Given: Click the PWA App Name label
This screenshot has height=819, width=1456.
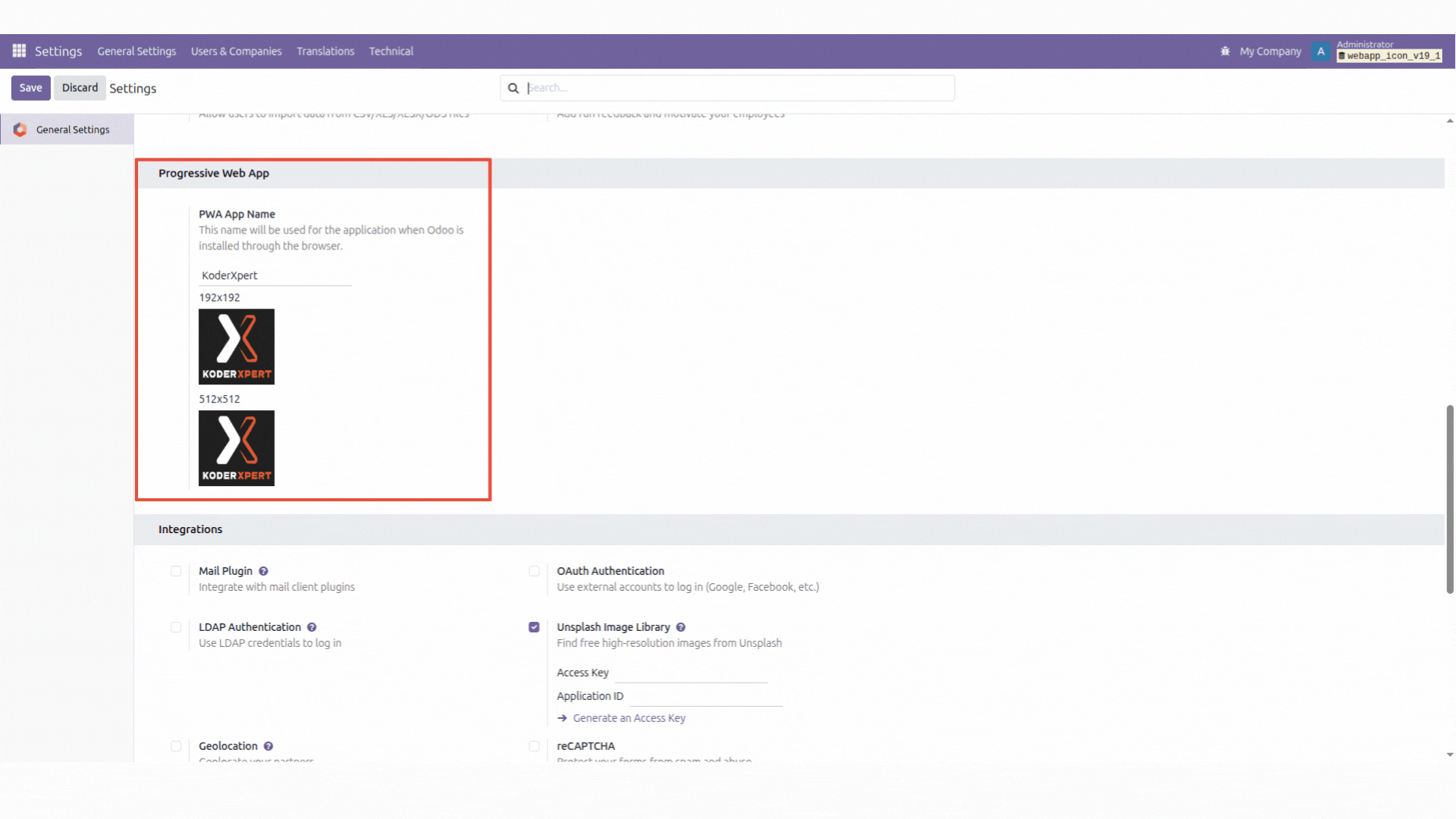Looking at the screenshot, I should [237, 215].
